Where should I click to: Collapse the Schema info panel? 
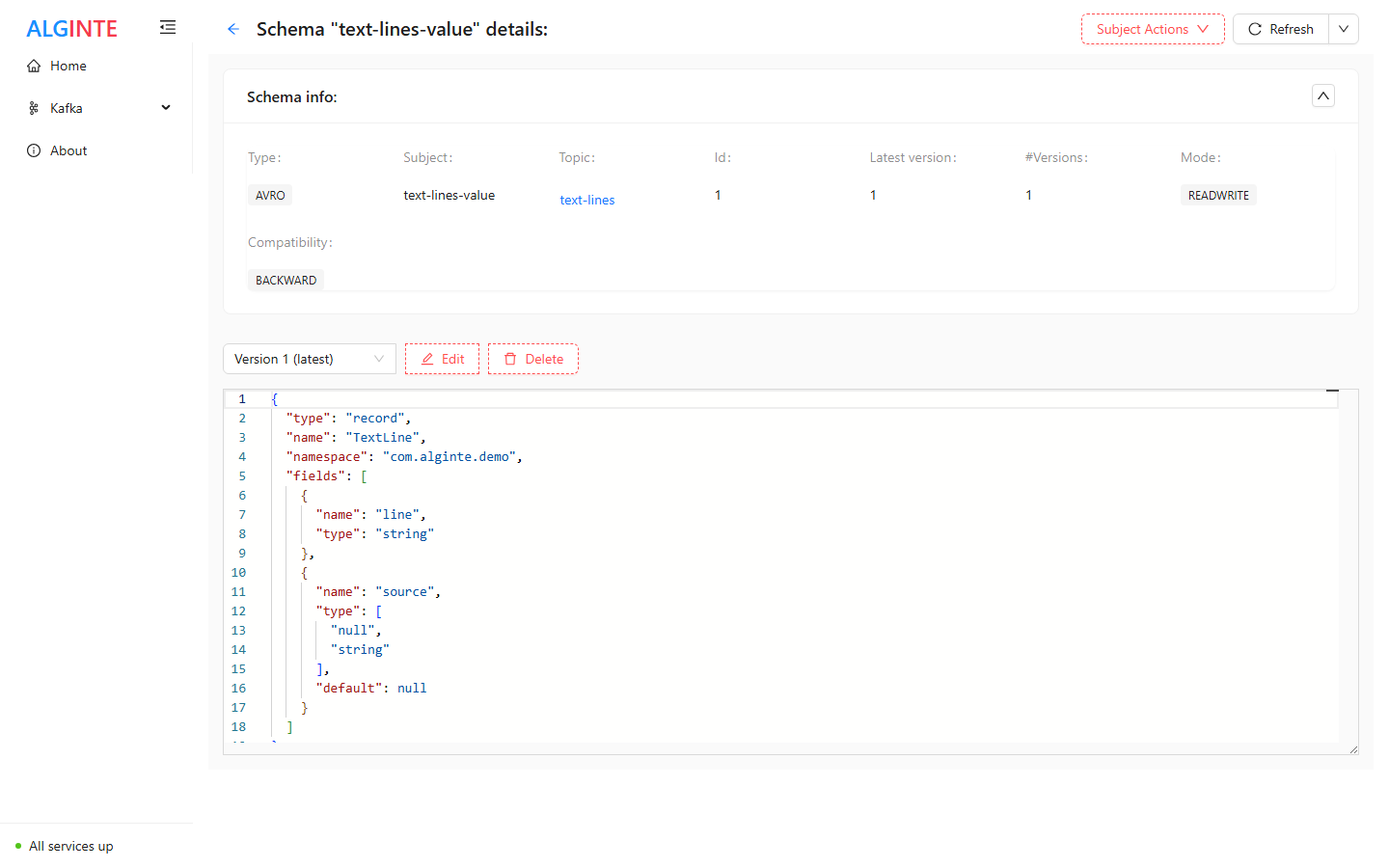1323,95
